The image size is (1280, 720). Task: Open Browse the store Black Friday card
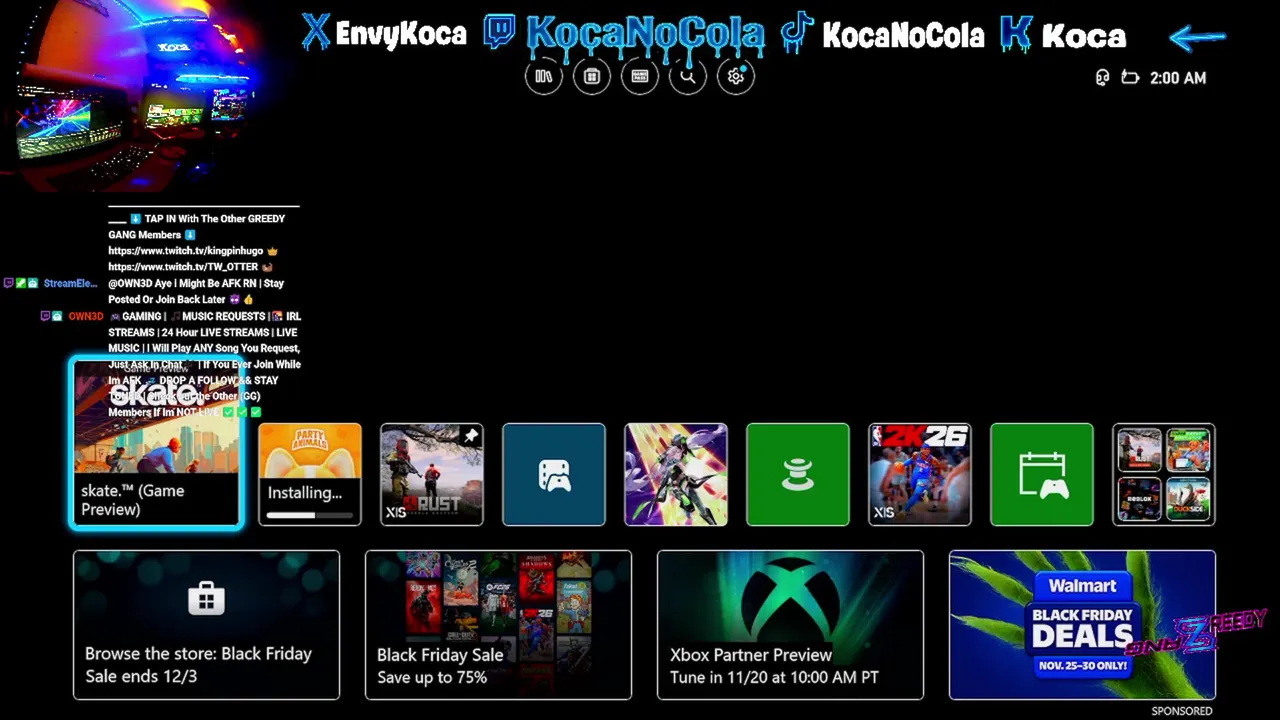206,625
